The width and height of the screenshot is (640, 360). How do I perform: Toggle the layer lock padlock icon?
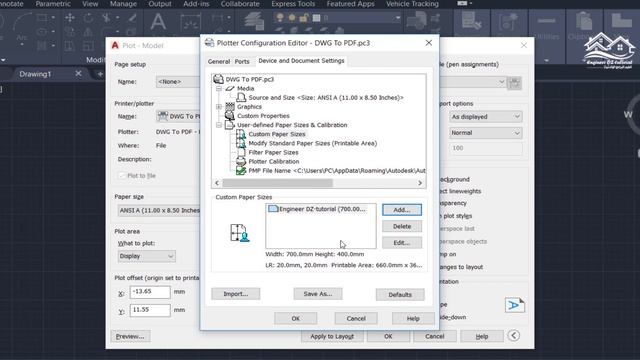[x=304, y=18]
